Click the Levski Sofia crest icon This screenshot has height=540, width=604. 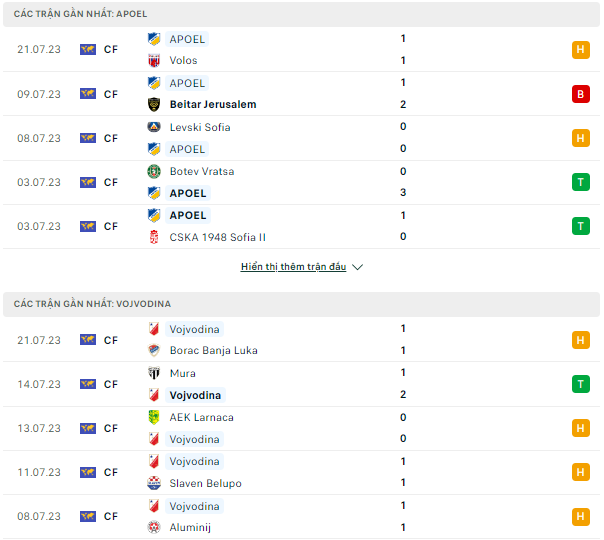pyautogui.click(x=154, y=127)
